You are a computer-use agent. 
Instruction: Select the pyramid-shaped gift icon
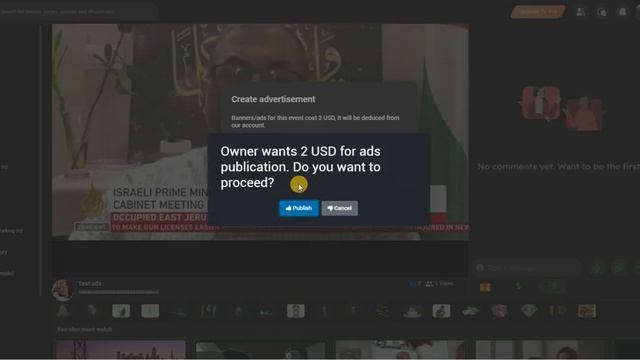[x=63, y=311]
